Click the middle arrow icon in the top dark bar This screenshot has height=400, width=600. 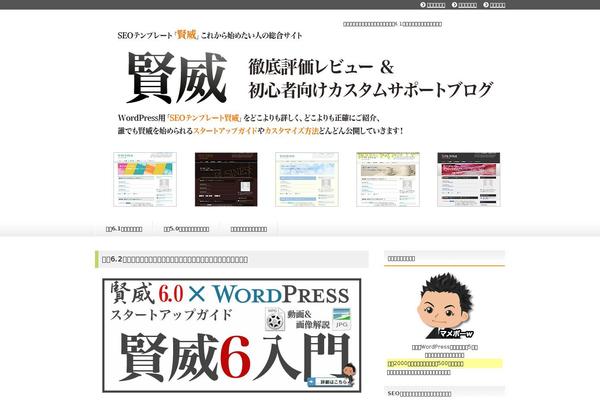(x=454, y=5)
